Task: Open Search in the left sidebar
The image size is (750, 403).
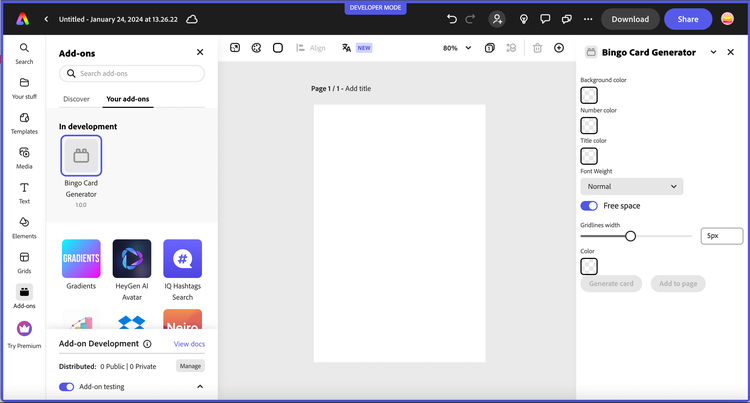Action: (24, 54)
